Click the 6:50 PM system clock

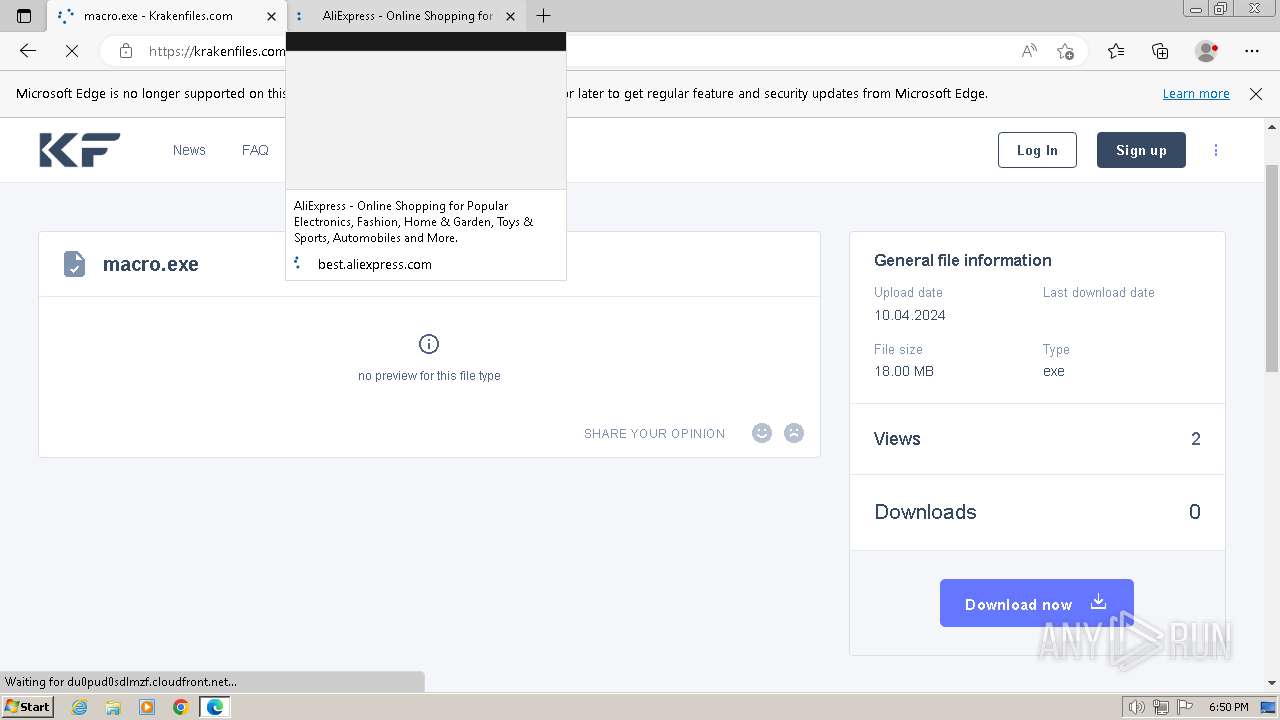pos(1228,707)
